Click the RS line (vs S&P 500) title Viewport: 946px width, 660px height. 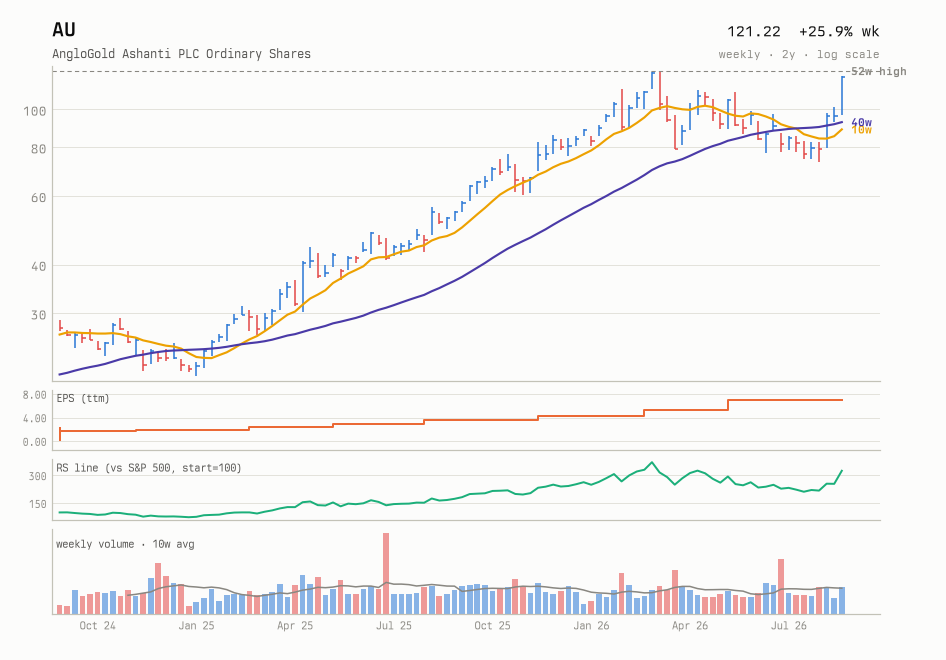click(x=148, y=468)
